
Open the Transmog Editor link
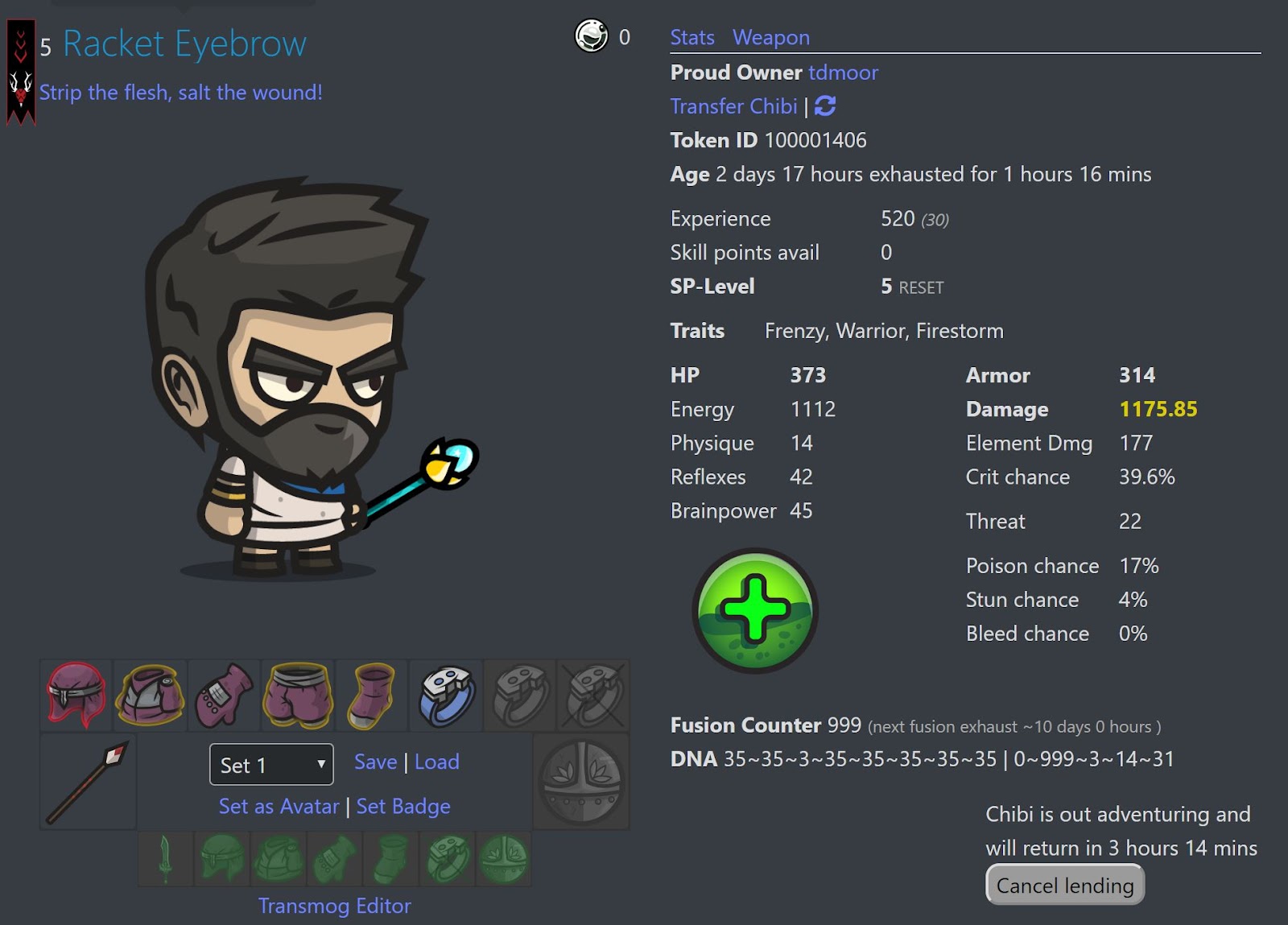coord(334,906)
